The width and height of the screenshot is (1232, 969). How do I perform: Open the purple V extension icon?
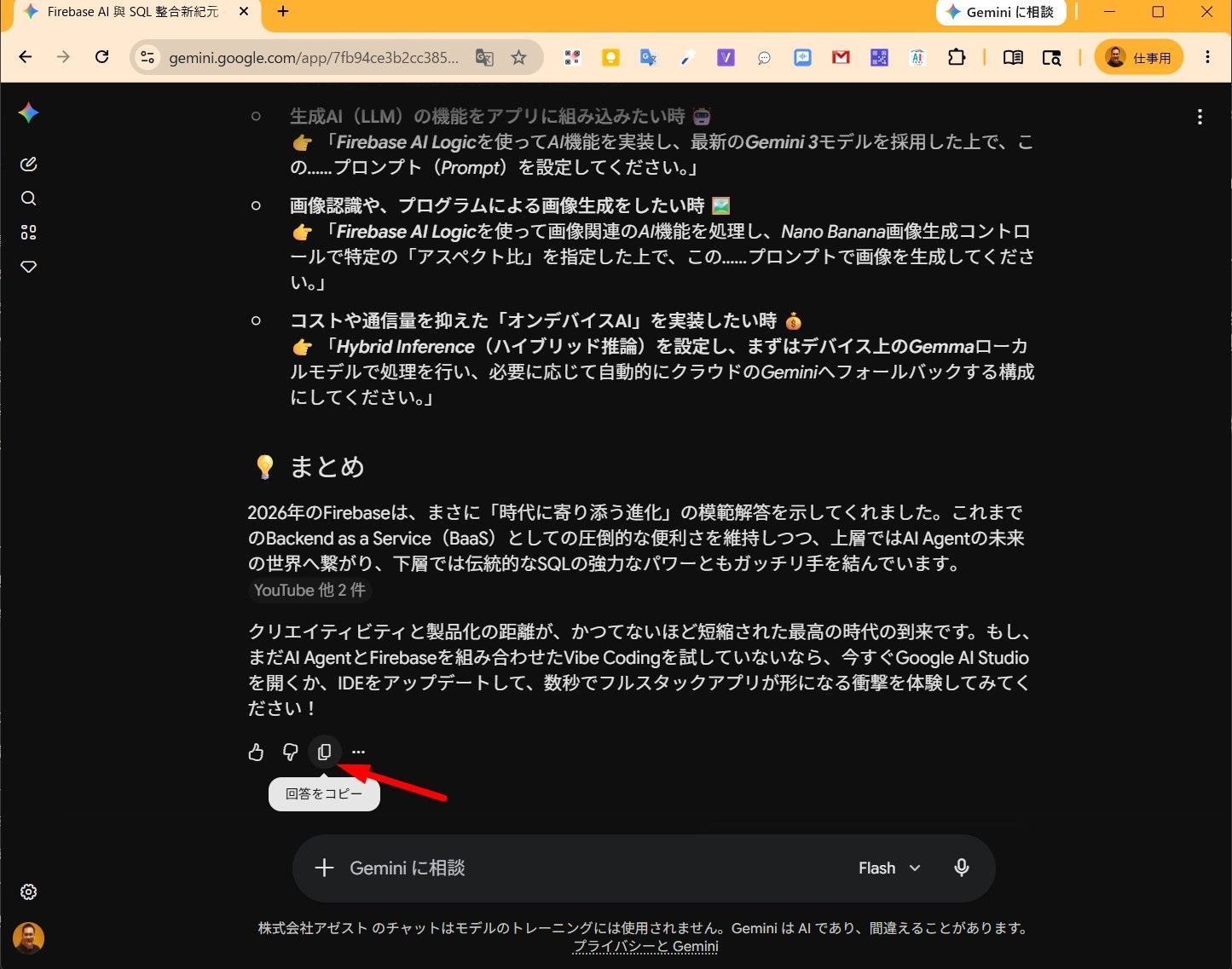(x=726, y=57)
